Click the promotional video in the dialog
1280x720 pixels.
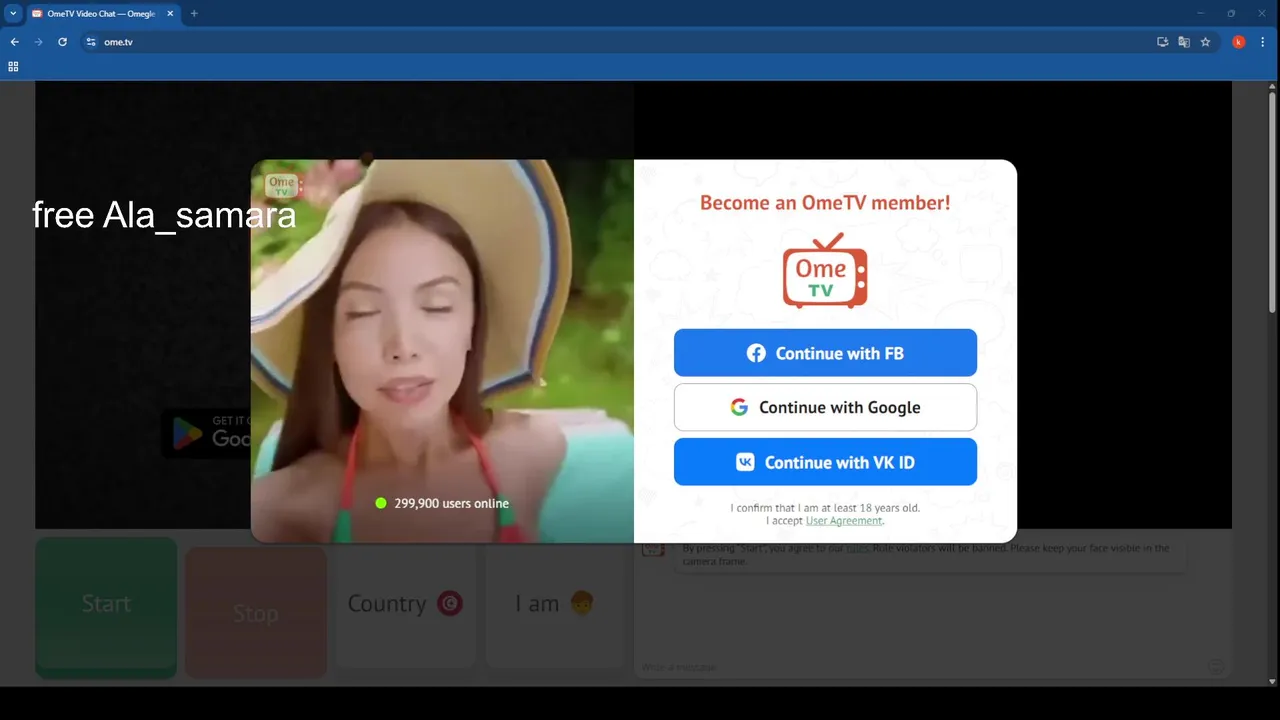click(442, 351)
